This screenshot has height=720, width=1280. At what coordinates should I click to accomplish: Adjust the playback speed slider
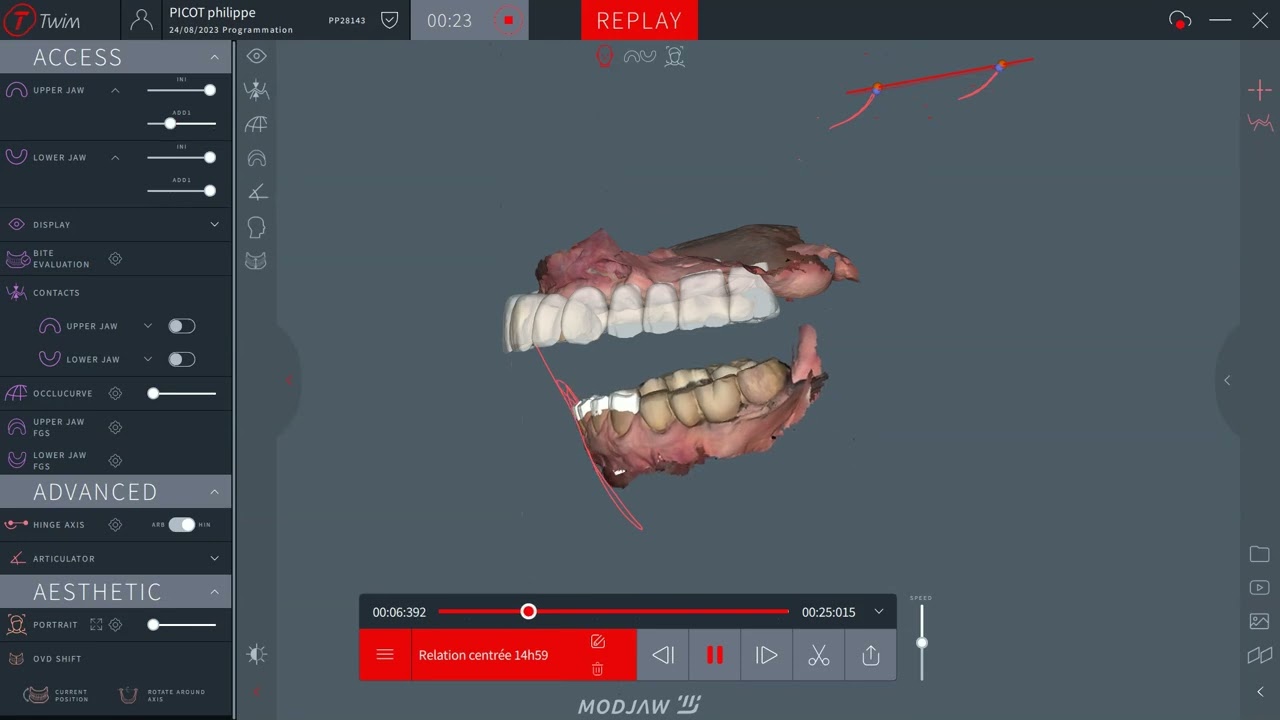click(922, 643)
